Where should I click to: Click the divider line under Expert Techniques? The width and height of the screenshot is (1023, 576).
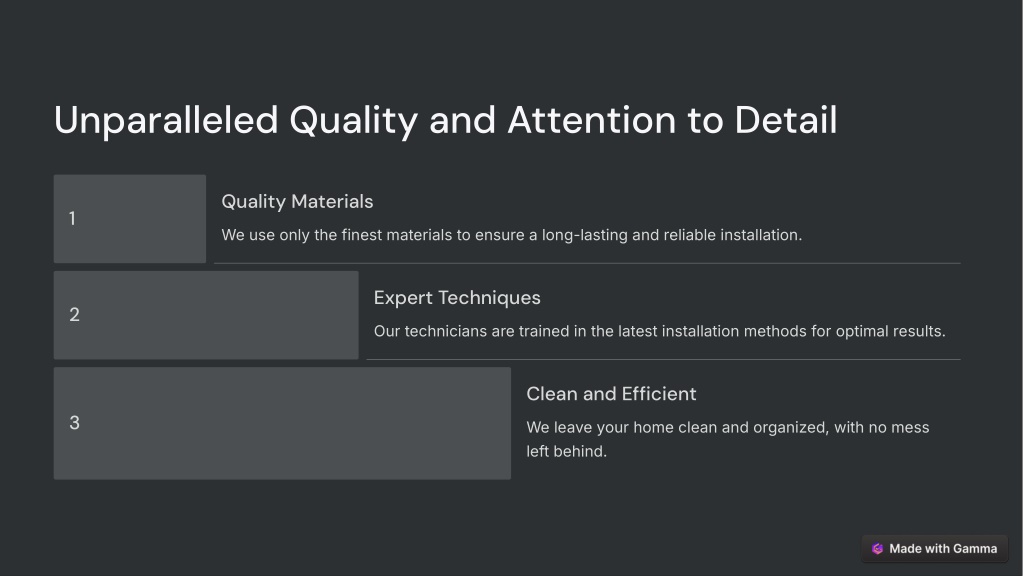tap(664, 359)
